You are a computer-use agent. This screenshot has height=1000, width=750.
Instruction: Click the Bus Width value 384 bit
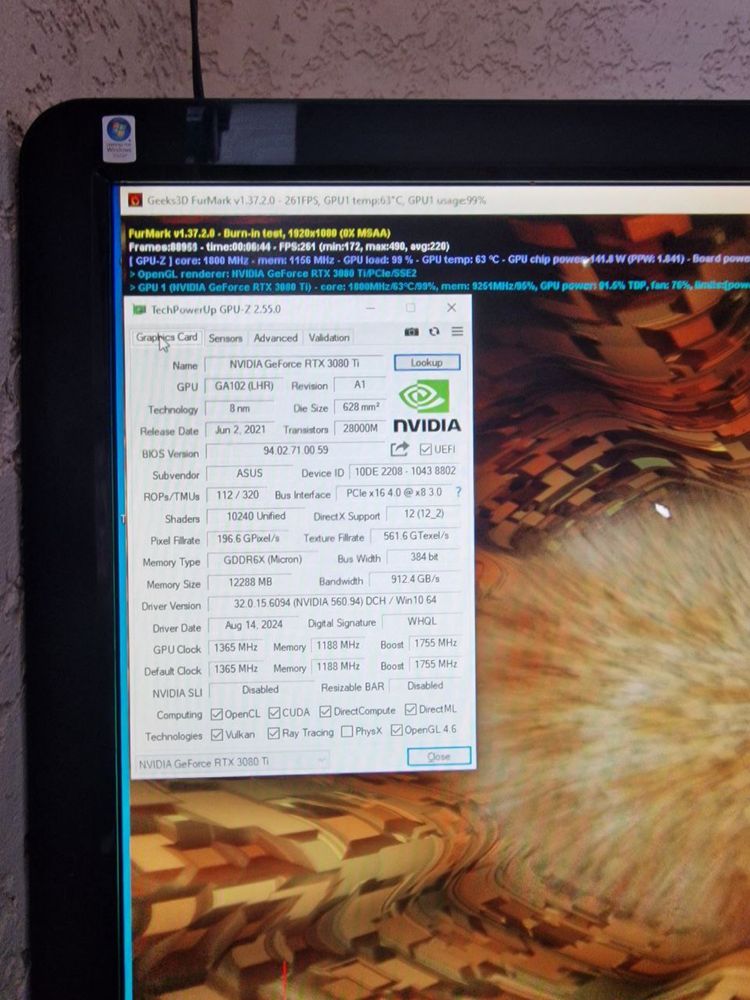[424, 557]
